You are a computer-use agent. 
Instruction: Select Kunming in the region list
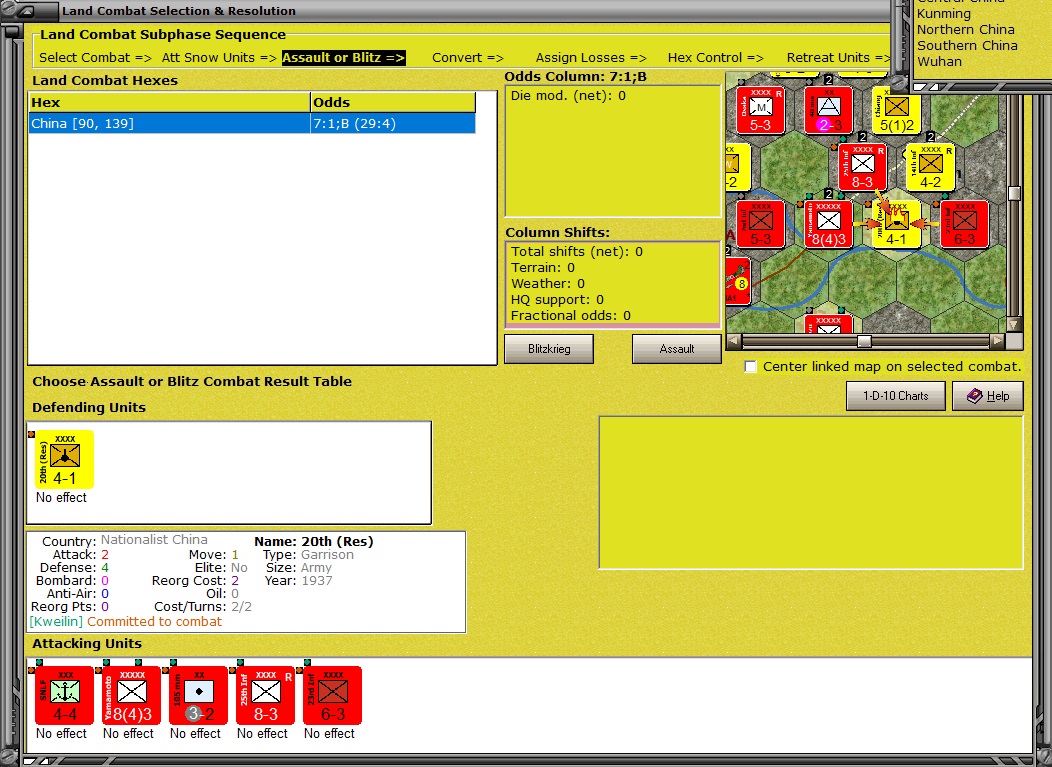[x=943, y=13]
